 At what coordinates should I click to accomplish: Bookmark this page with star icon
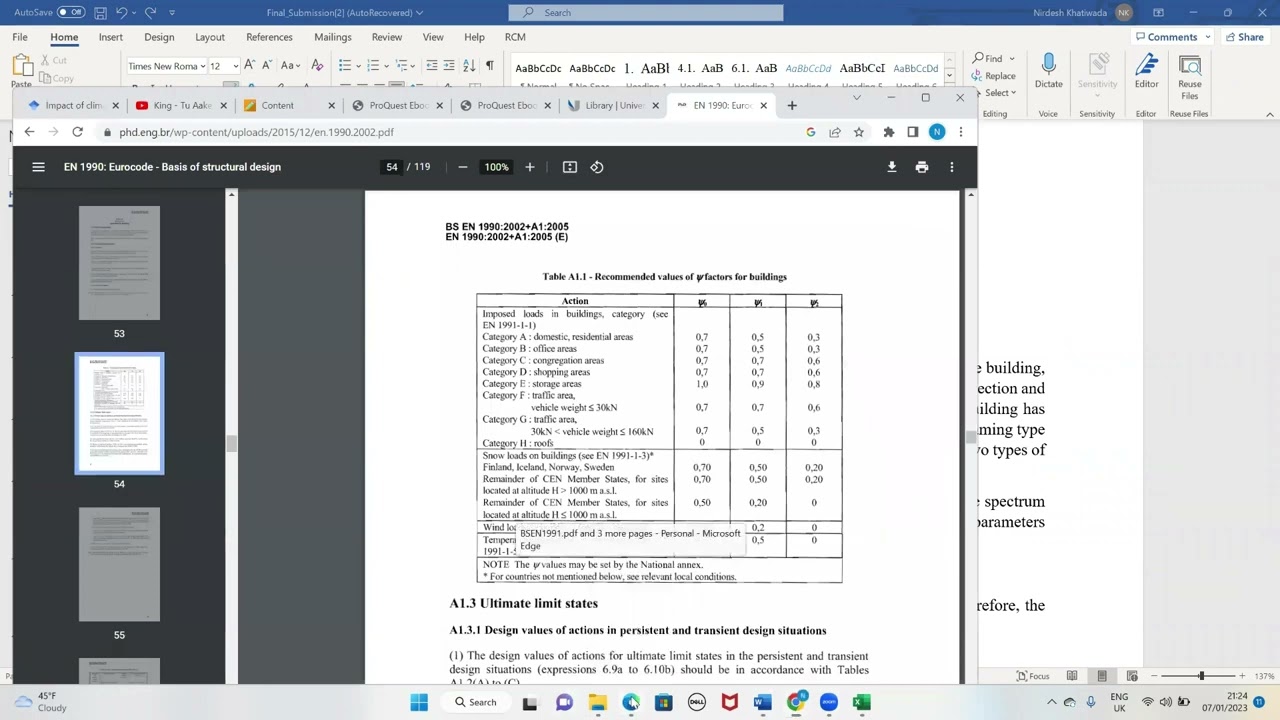click(x=858, y=132)
